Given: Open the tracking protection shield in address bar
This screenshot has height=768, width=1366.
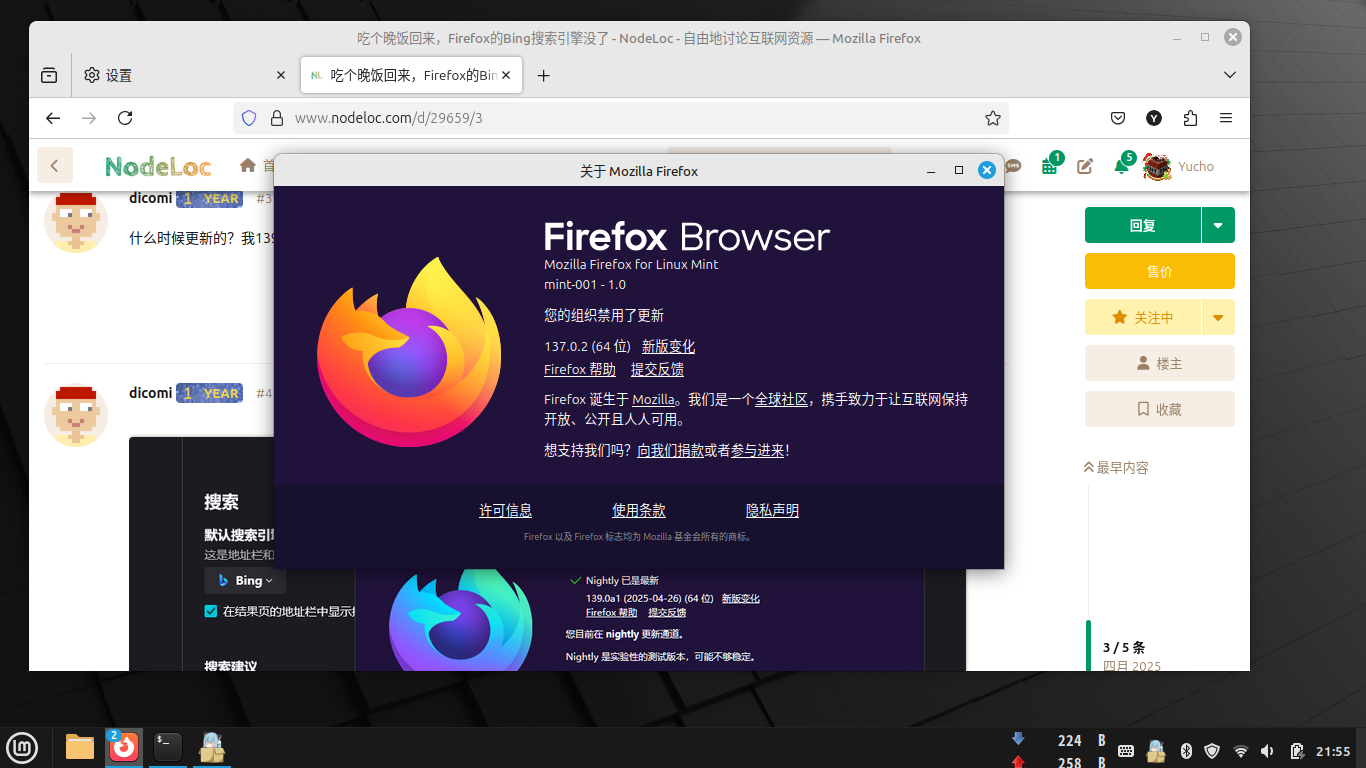Looking at the screenshot, I should coord(250,118).
